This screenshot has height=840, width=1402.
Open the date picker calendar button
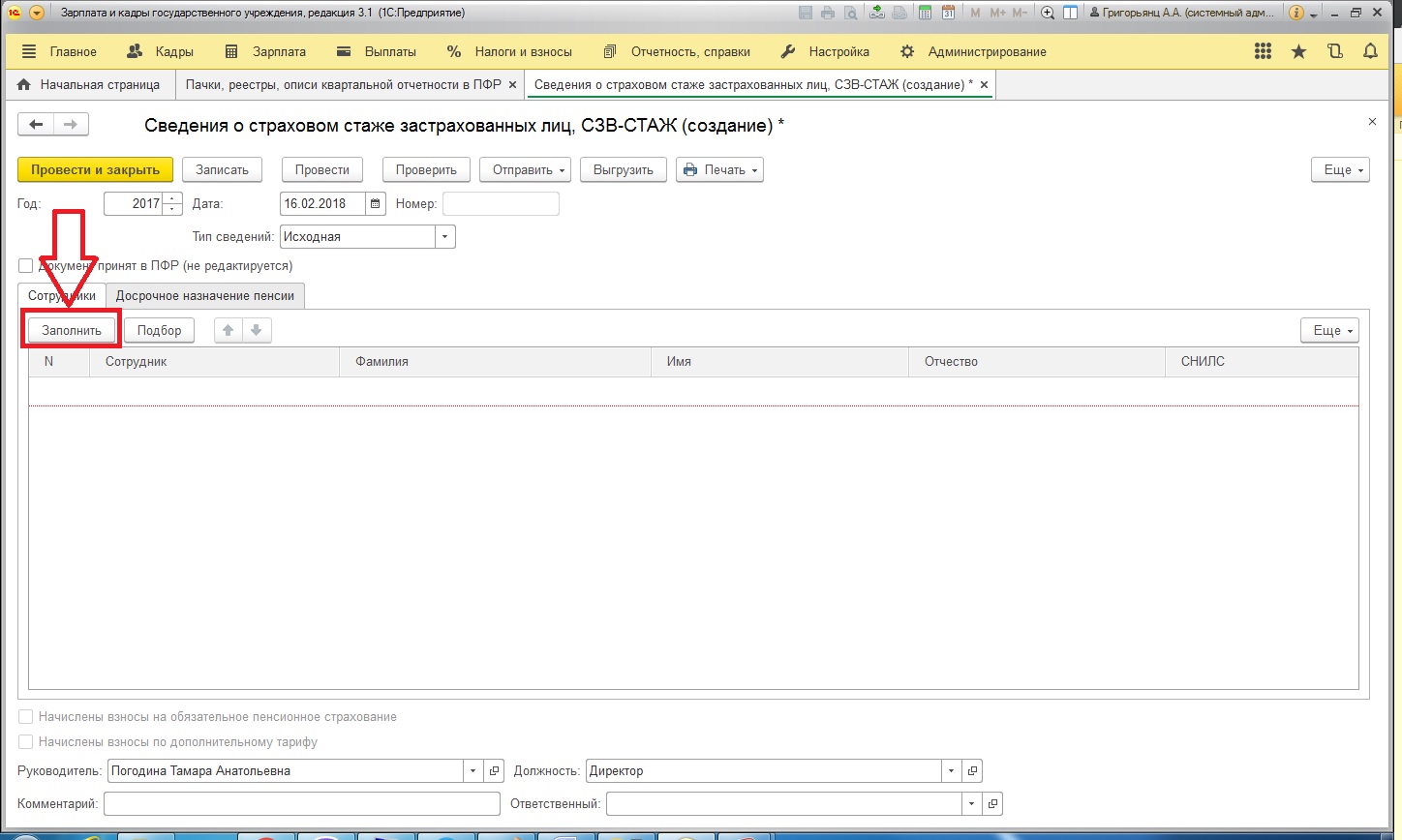(x=376, y=203)
